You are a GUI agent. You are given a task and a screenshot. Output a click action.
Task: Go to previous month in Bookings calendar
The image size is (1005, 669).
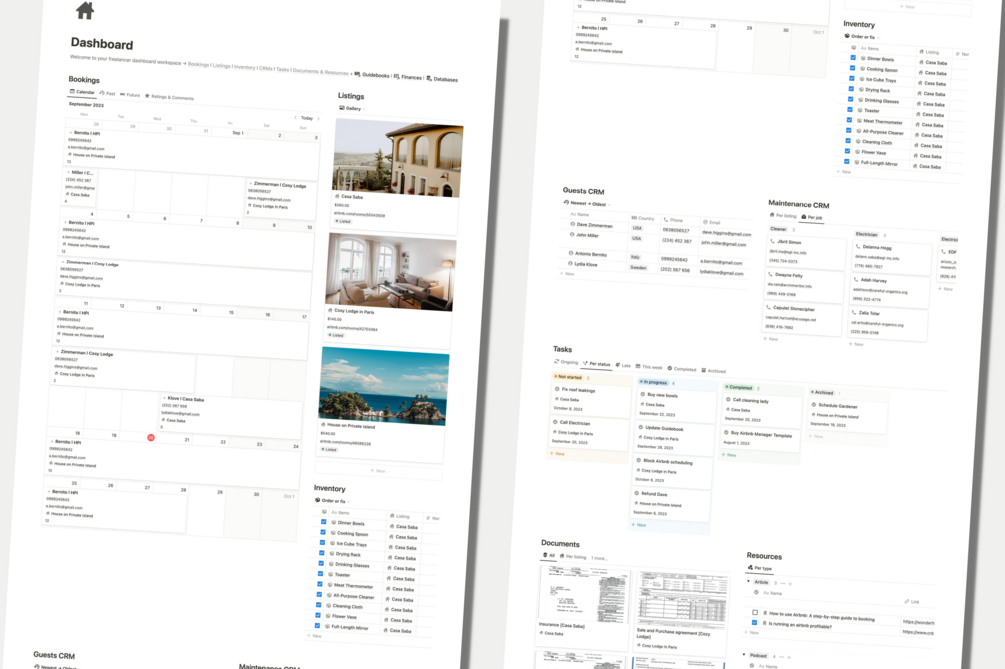click(295, 117)
